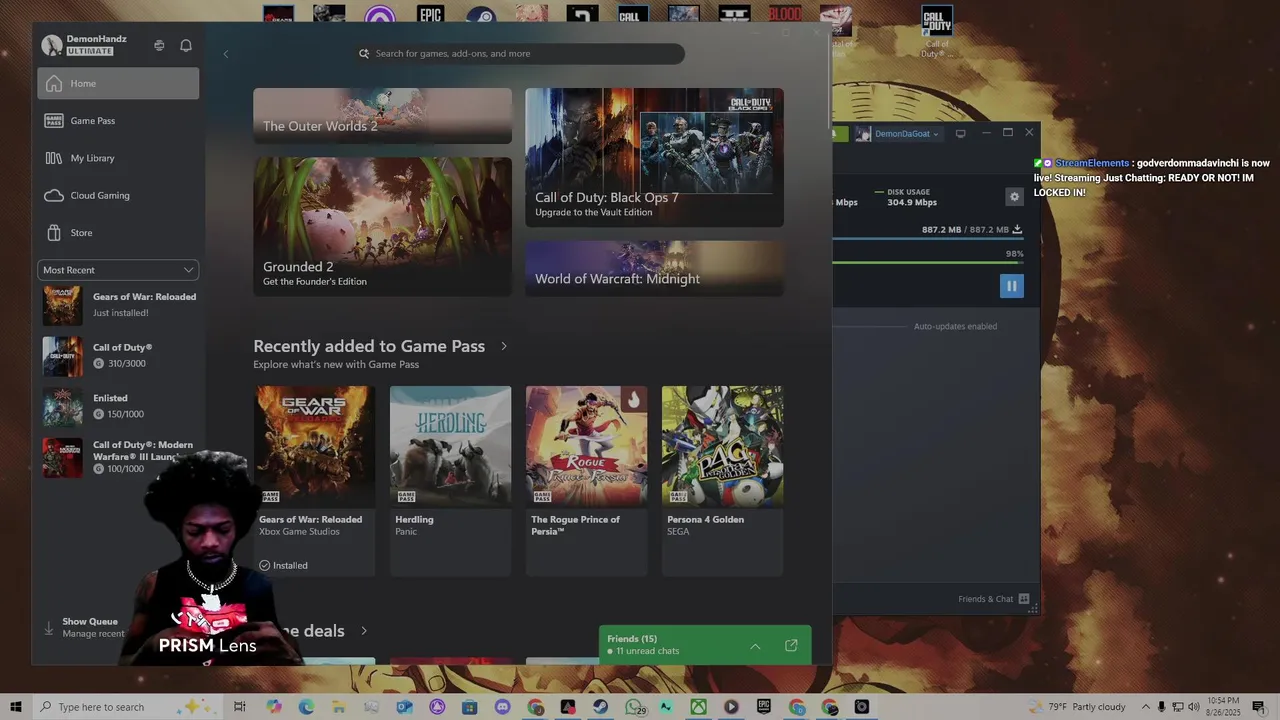Expand the deals section arrow
The height and width of the screenshot is (720, 1280).
364,631
